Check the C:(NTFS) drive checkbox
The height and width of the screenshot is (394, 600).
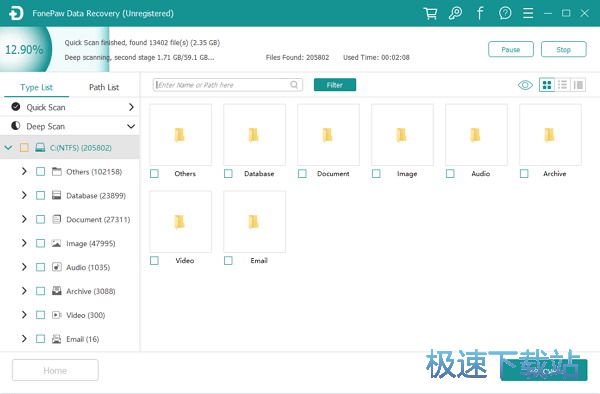[x=24, y=148]
